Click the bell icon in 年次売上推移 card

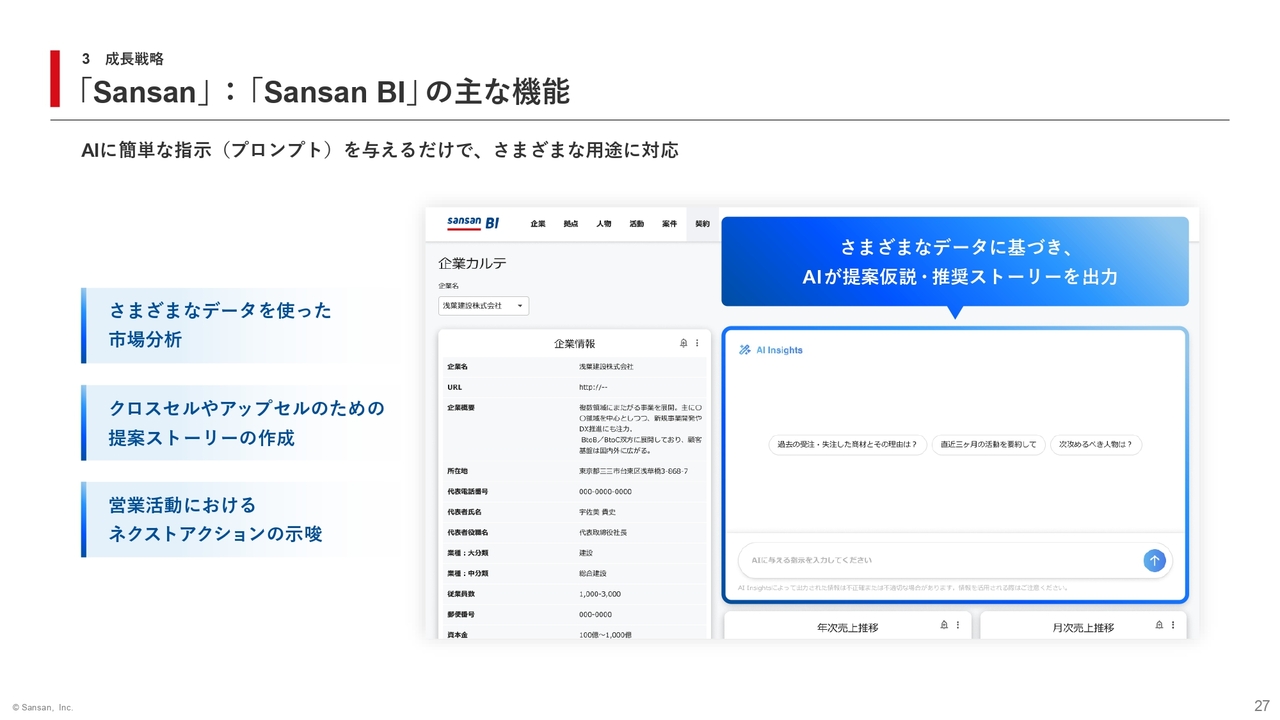(x=944, y=625)
